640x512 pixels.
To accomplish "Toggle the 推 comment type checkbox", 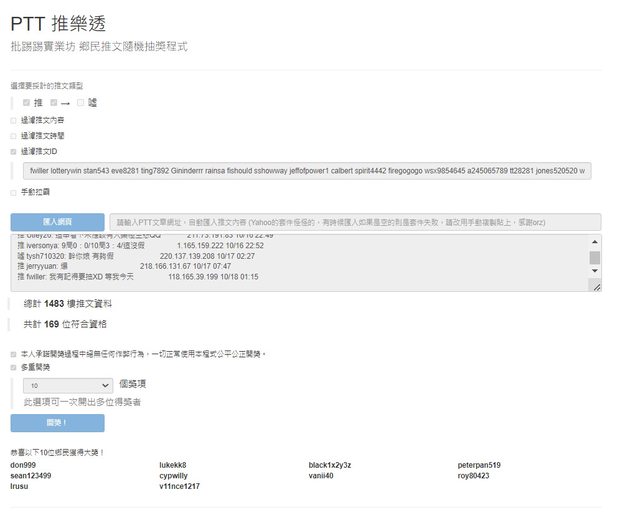I will [26, 102].
